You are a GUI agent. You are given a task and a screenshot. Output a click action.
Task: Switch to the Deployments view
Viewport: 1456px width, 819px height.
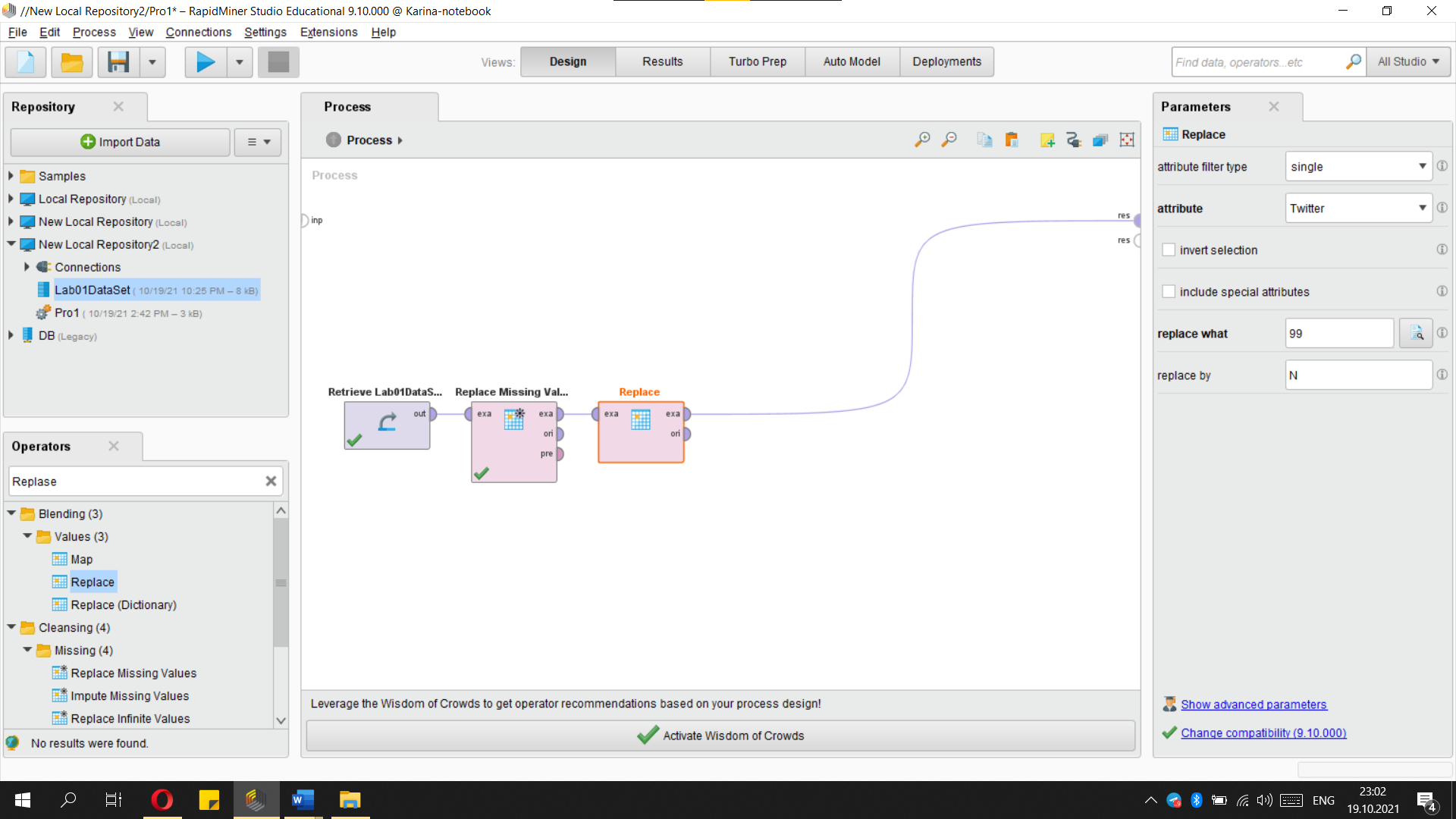(x=946, y=61)
